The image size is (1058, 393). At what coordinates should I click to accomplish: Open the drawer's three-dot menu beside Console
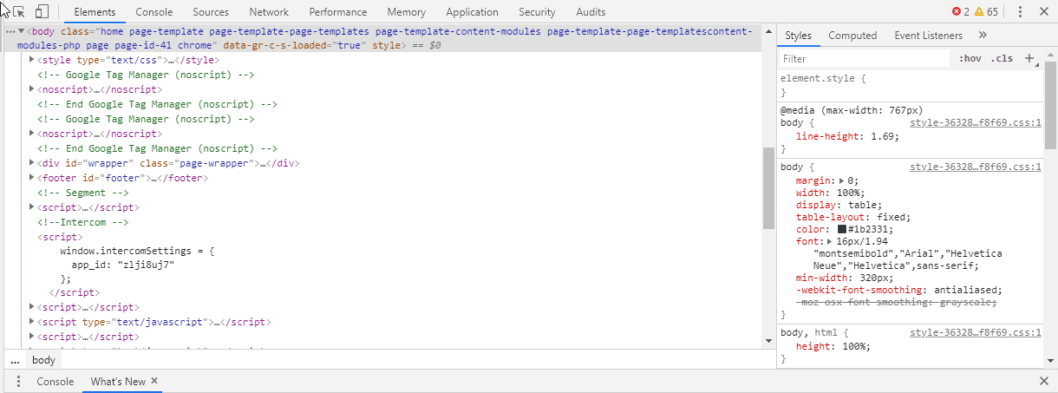(x=18, y=382)
